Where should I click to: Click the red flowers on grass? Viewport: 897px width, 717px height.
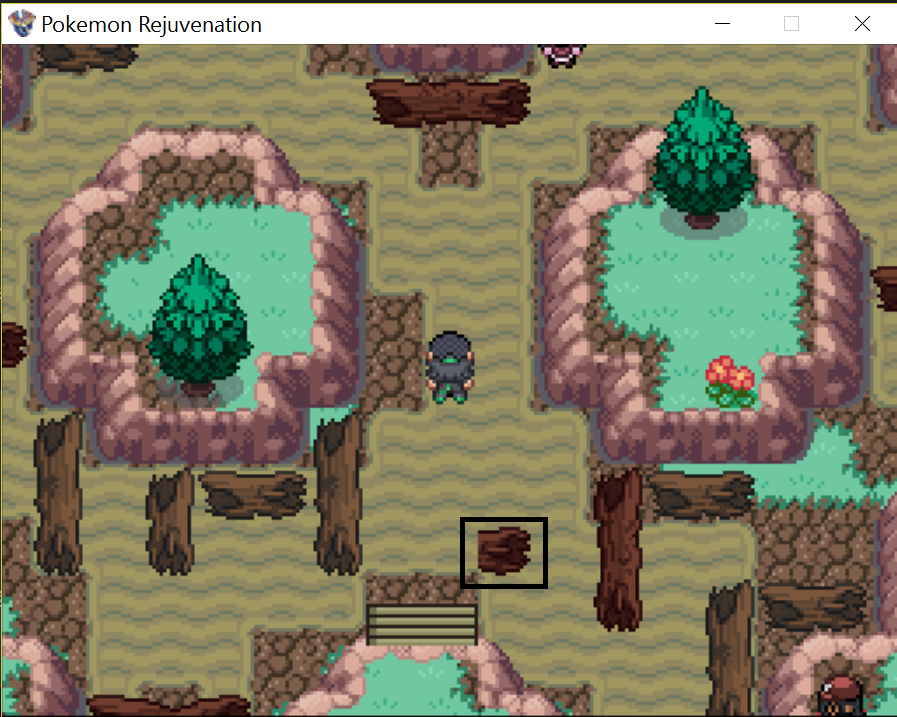point(731,381)
